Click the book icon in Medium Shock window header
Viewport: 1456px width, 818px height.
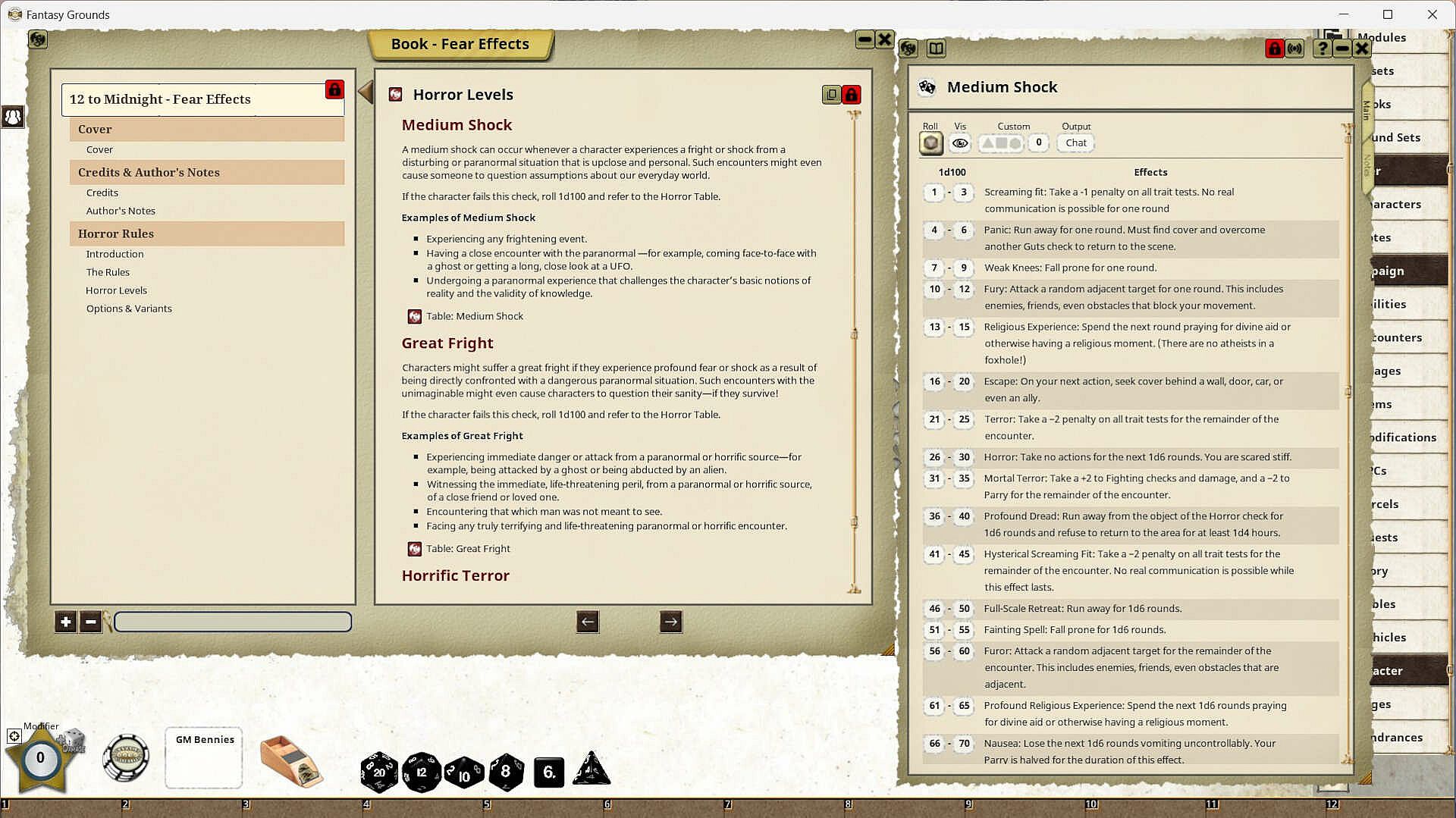937,49
